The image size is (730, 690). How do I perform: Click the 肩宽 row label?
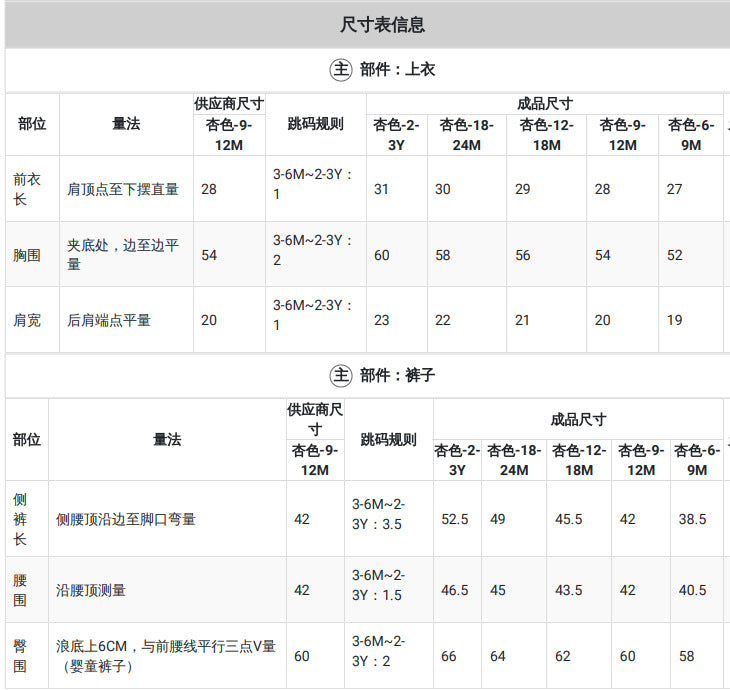click(27, 320)
